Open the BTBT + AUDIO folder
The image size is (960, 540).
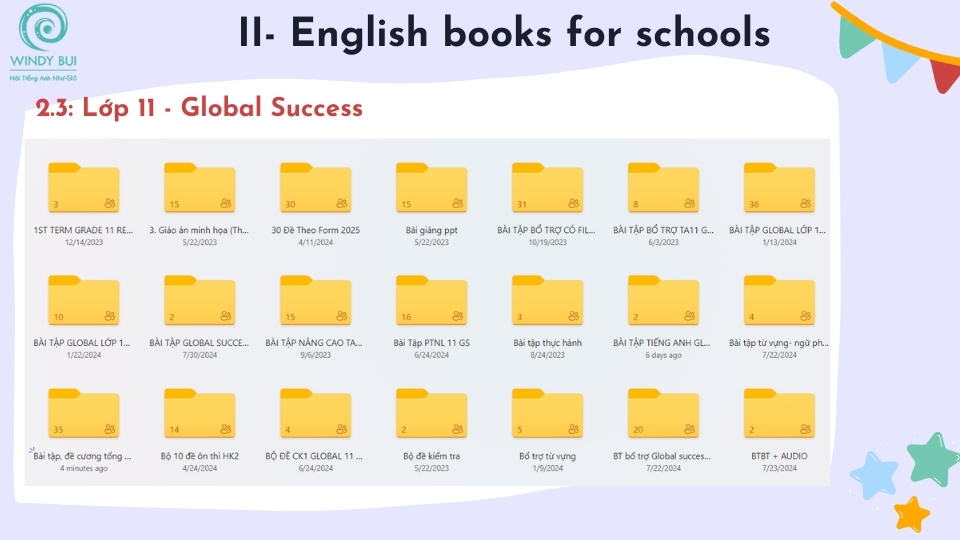tap(779, 415)
